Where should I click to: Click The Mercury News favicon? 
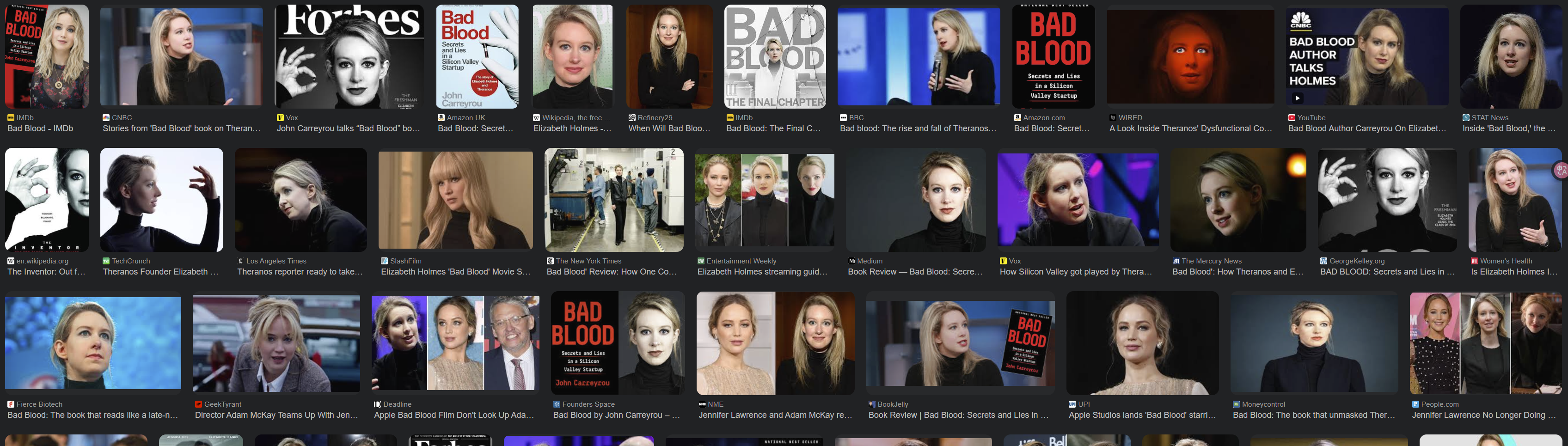[x=1176, y=261]
